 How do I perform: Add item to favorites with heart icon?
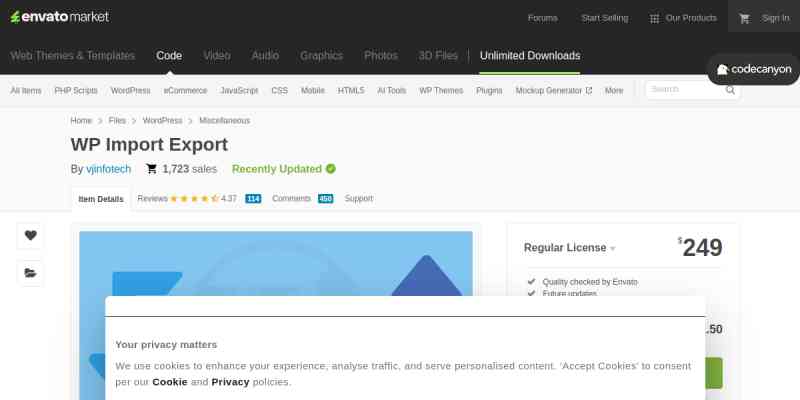pyautogui.click(x=31, y=235)
